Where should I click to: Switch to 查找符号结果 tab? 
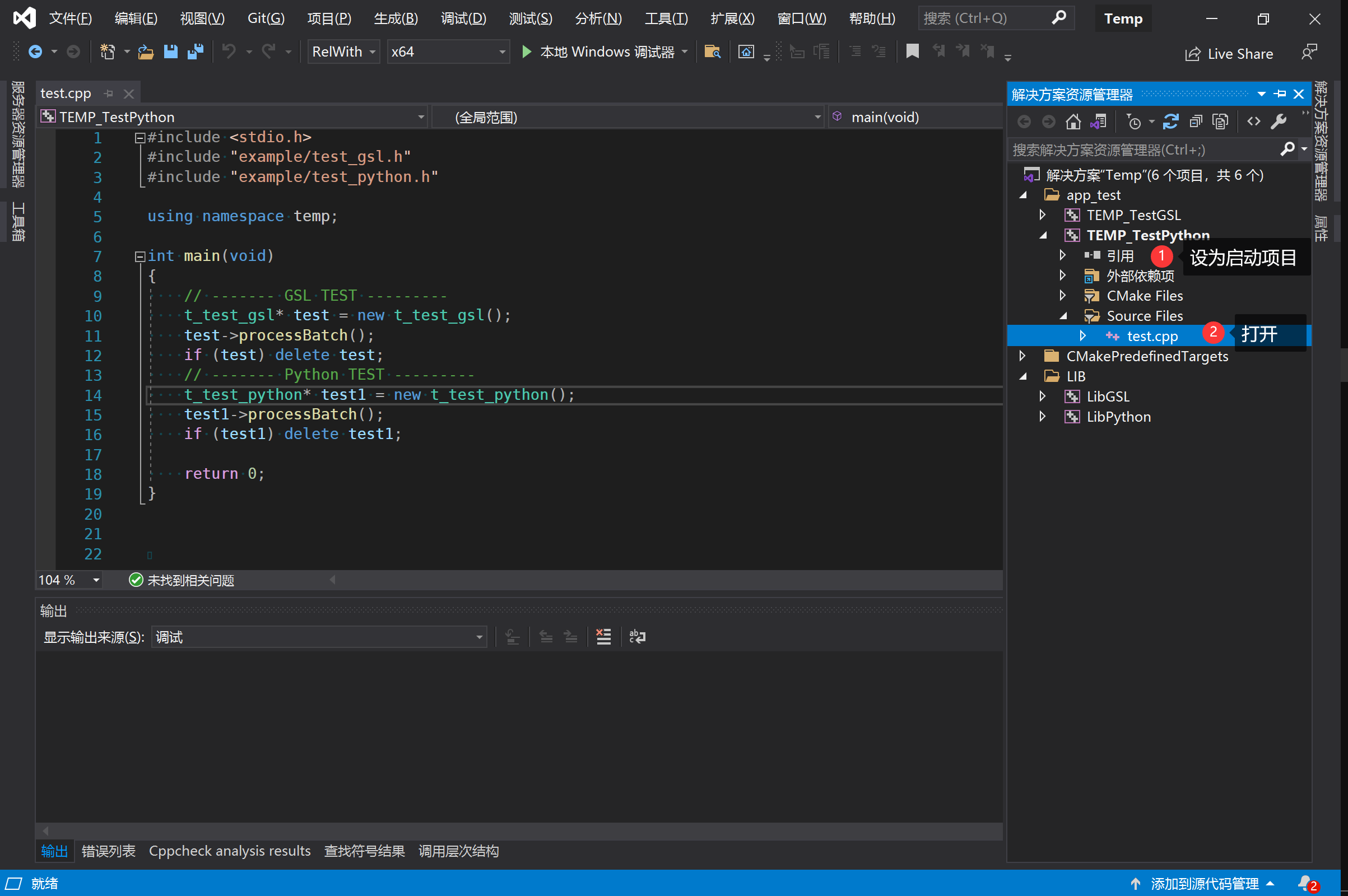coord(365,851)
